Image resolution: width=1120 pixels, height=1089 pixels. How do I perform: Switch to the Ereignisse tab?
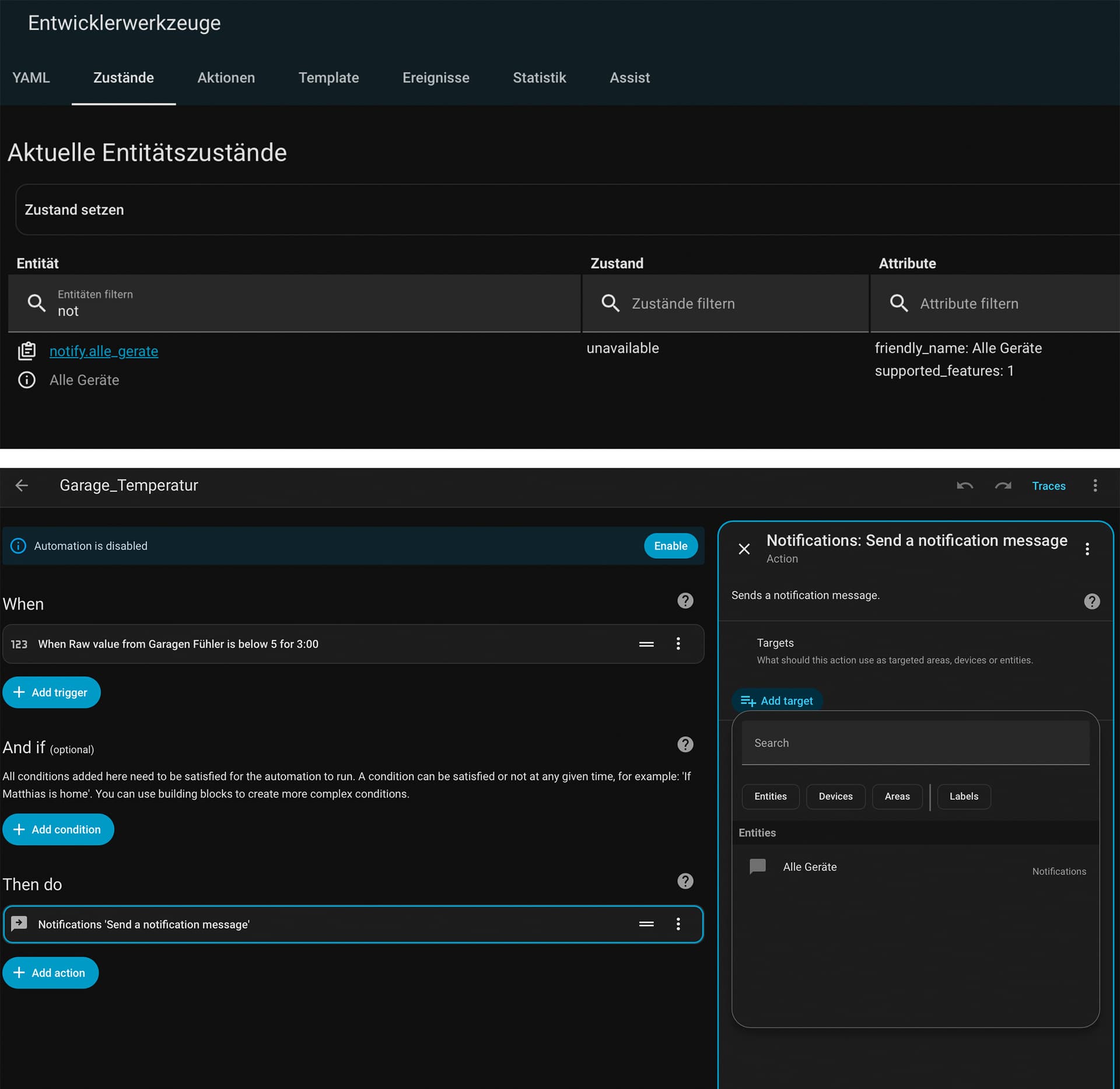[x=436, y=78]
